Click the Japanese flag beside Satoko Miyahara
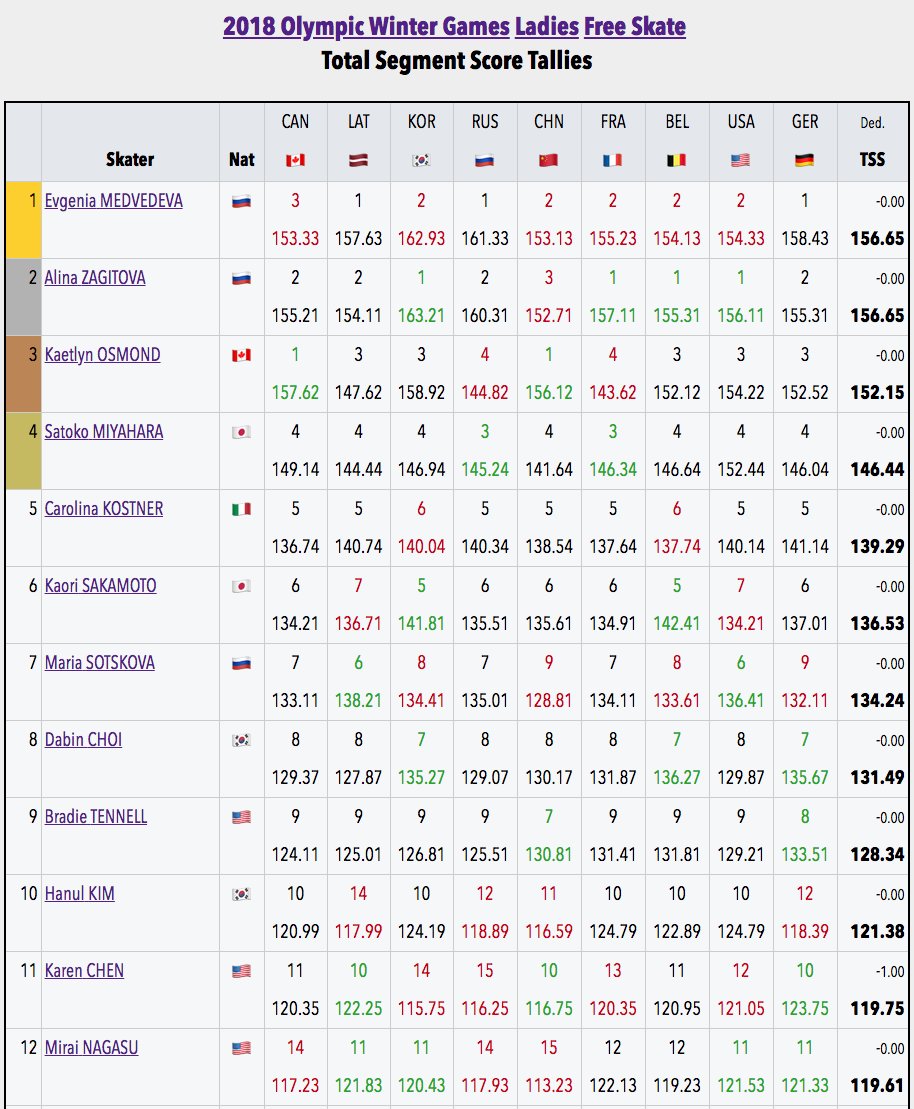The image size is (914, 1109). [x=241, y=432]
